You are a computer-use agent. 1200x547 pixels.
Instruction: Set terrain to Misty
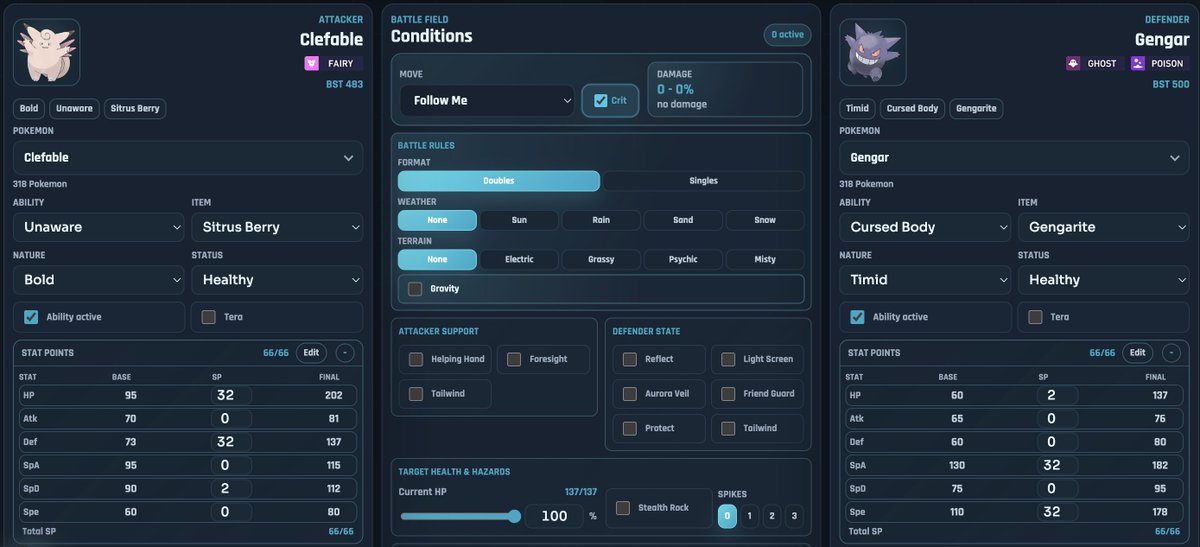(765, 259)
